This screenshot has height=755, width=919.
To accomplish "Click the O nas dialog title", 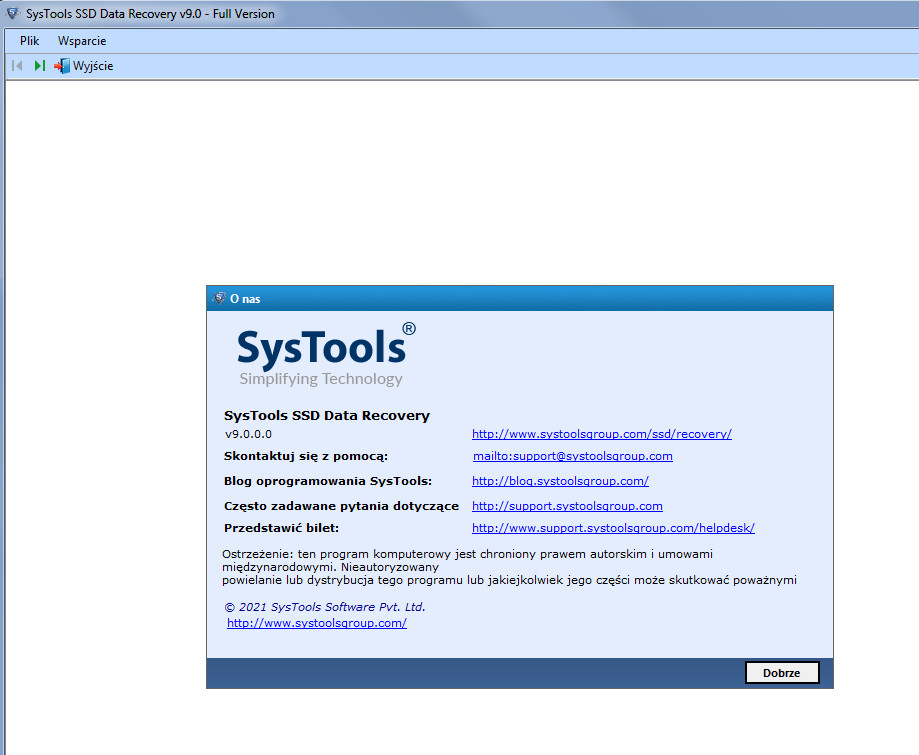I will tap(245, 299).
